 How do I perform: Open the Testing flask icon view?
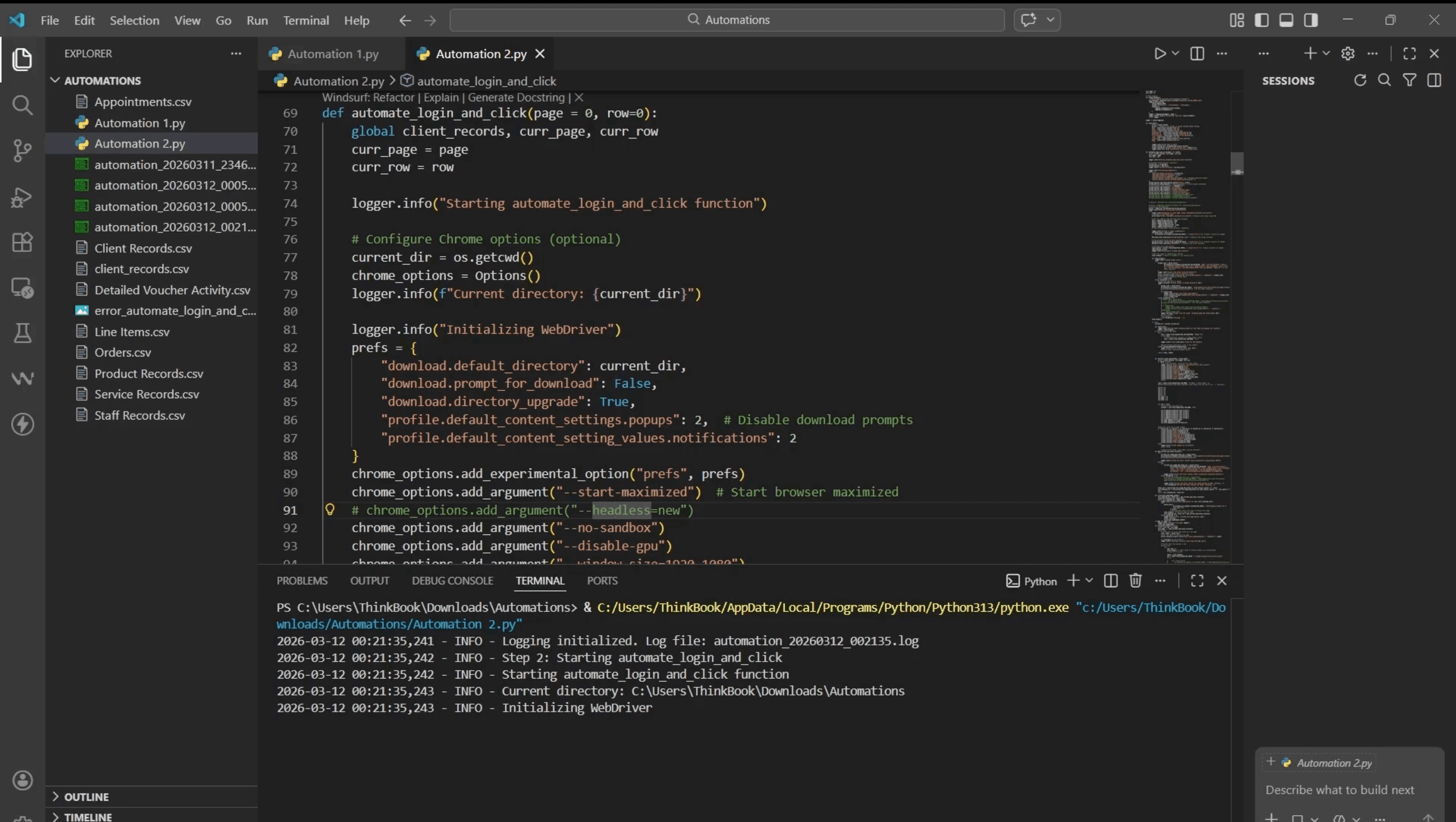click(22, 333)
